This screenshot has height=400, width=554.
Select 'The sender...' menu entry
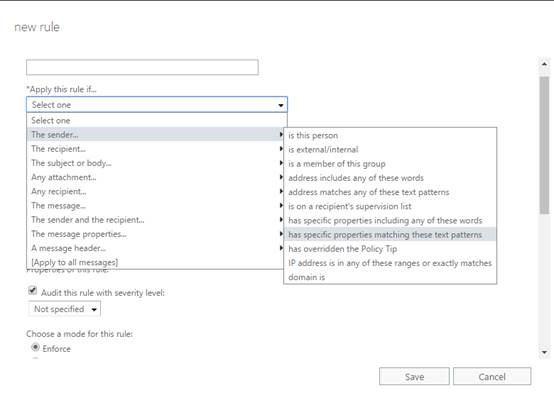point(155,134)
